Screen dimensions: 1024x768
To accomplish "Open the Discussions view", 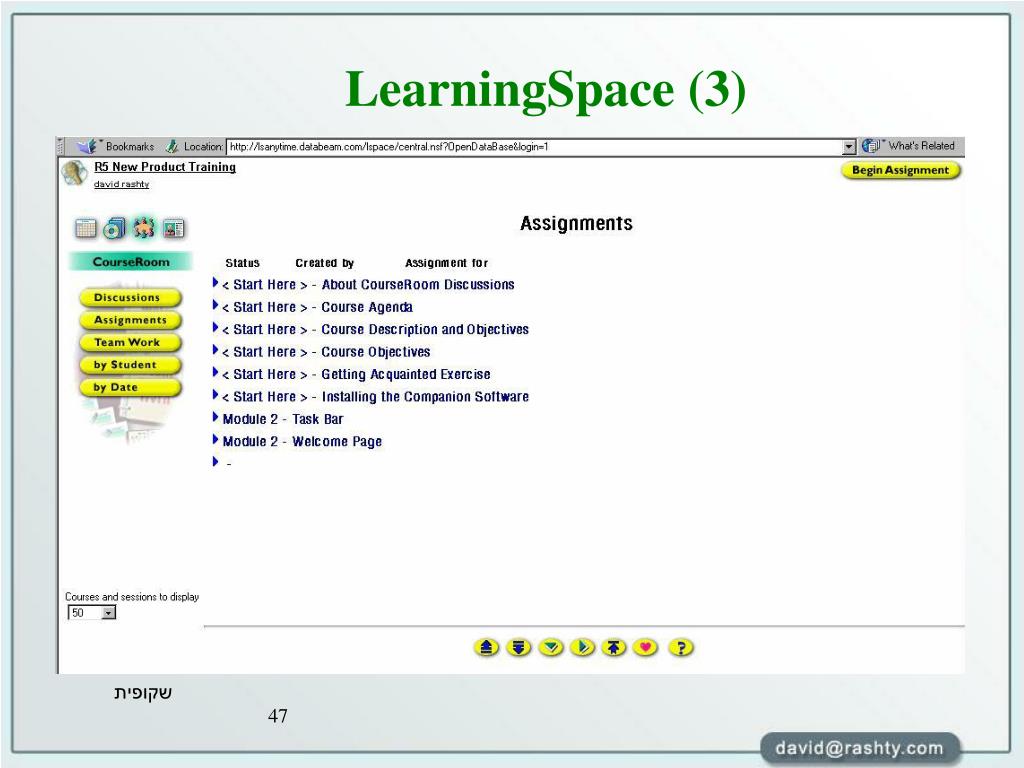I will pyautogui.click(x=129, y=298).
